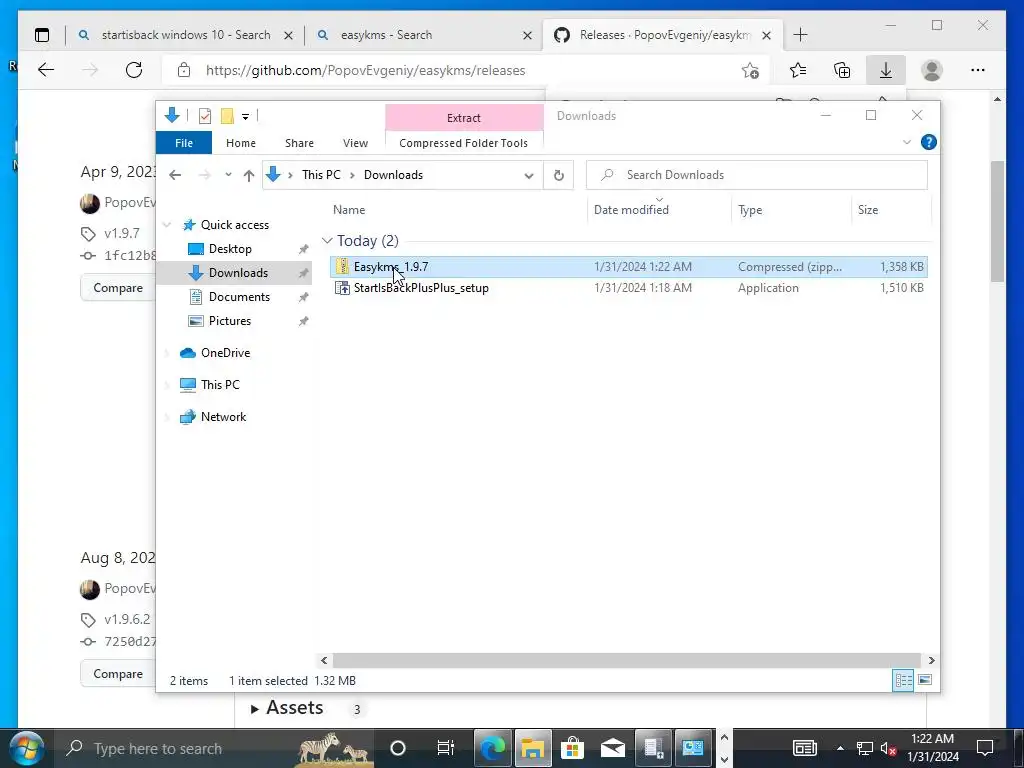Open the address bar history dropdown
Screen dimensions: 1024x768
529,175
